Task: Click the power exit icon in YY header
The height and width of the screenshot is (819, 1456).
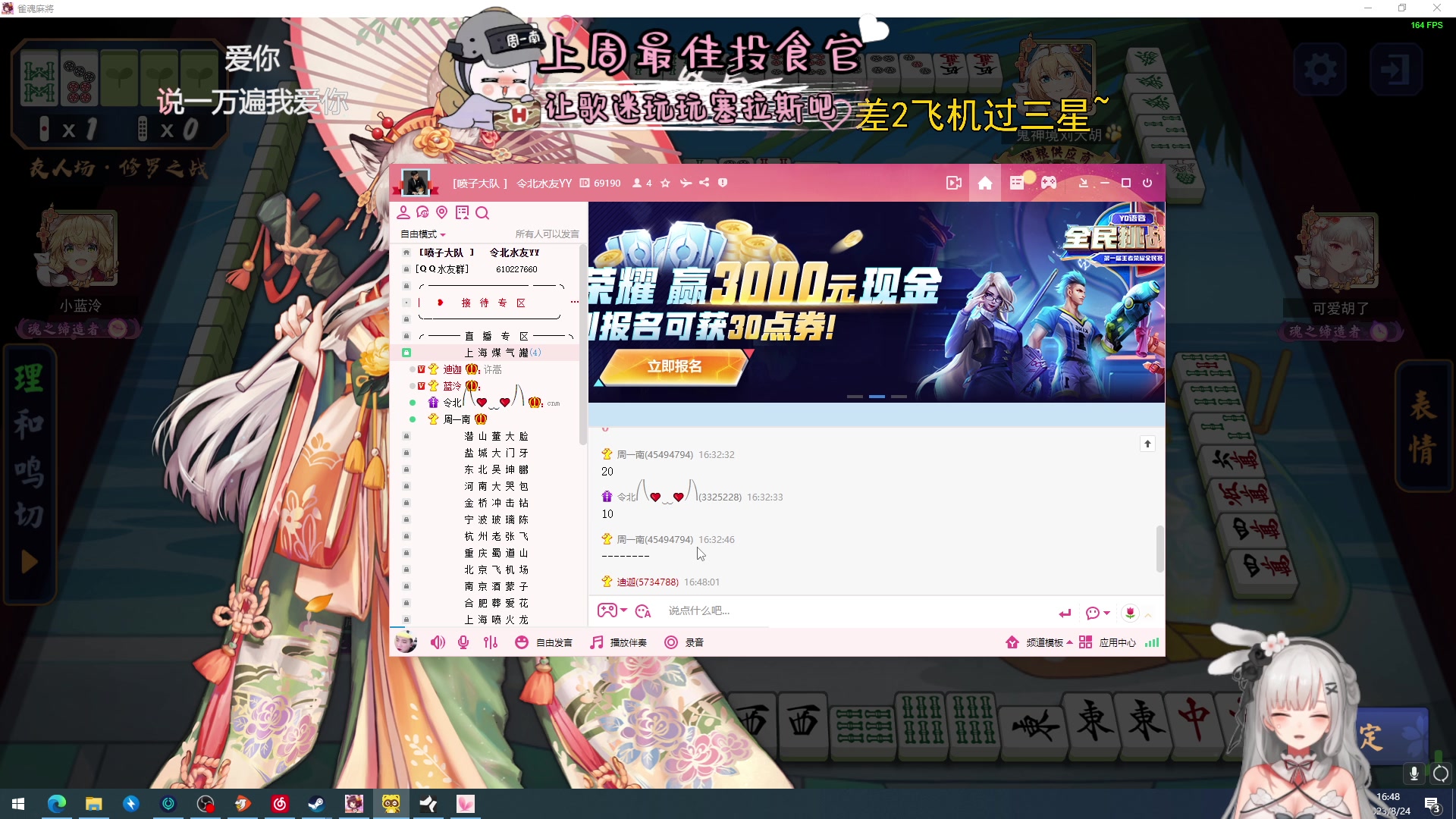Action: 1147,183
